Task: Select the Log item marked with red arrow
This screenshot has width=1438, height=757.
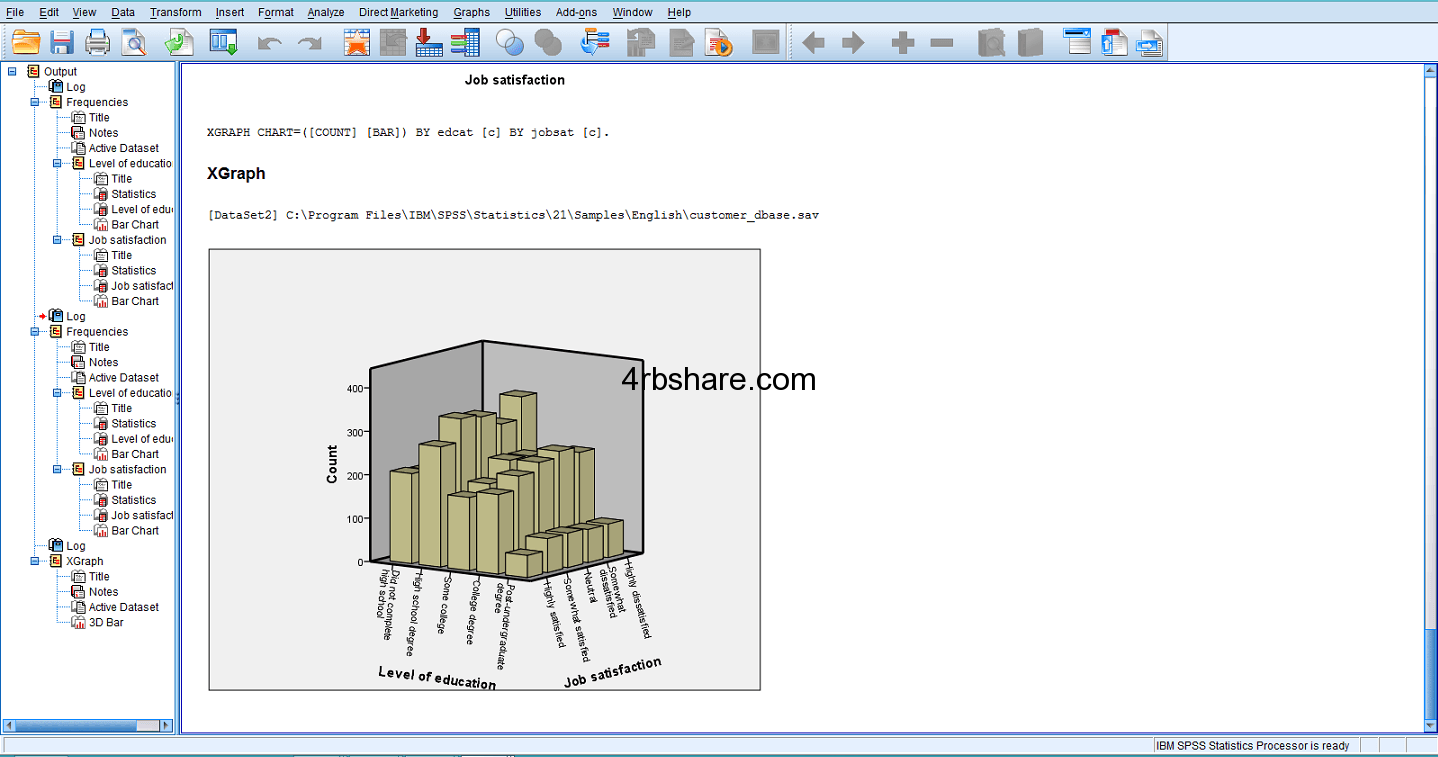Action: pyautogui.click(x=75, y=316)
